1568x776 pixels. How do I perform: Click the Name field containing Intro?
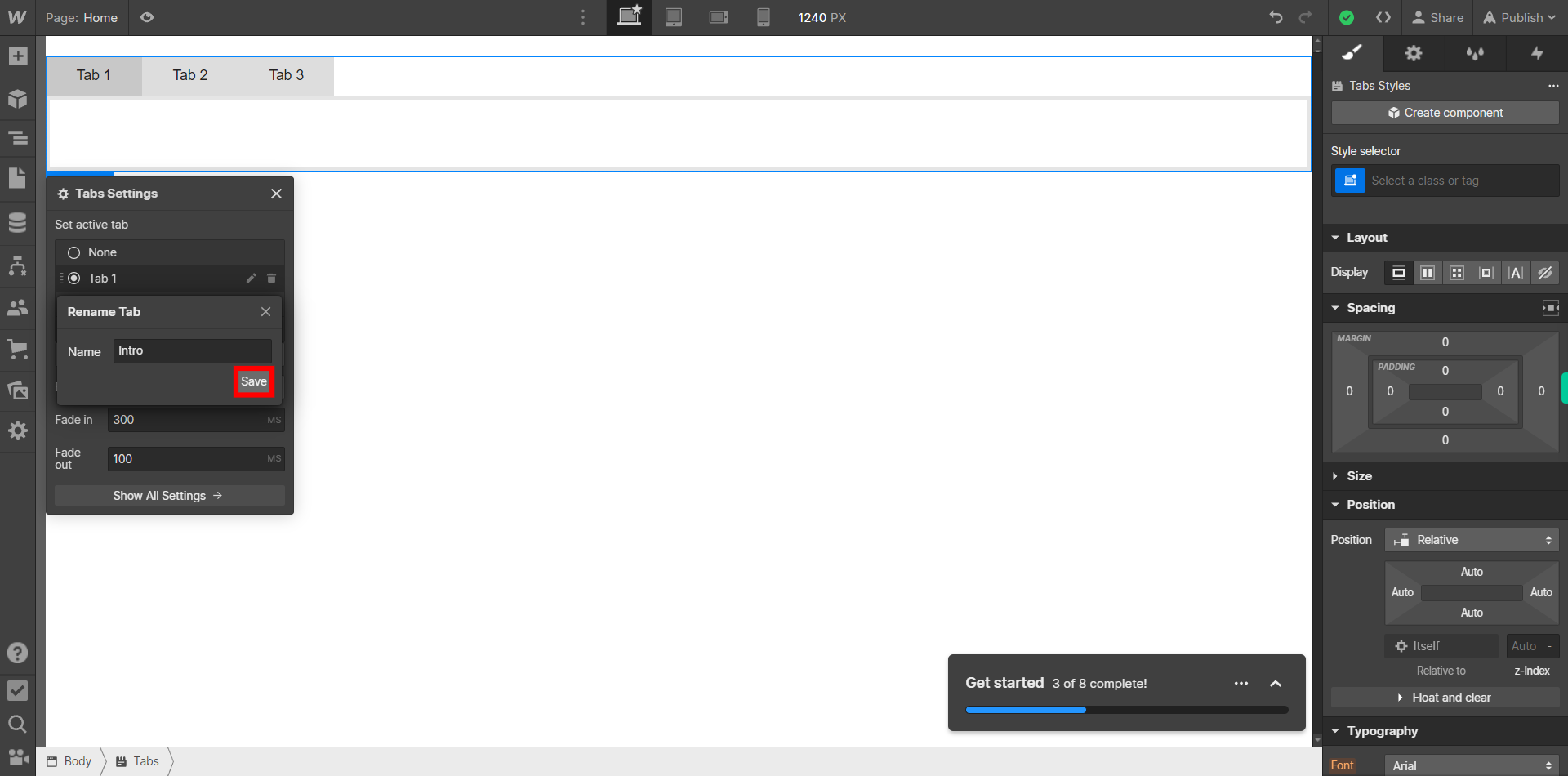193,351
